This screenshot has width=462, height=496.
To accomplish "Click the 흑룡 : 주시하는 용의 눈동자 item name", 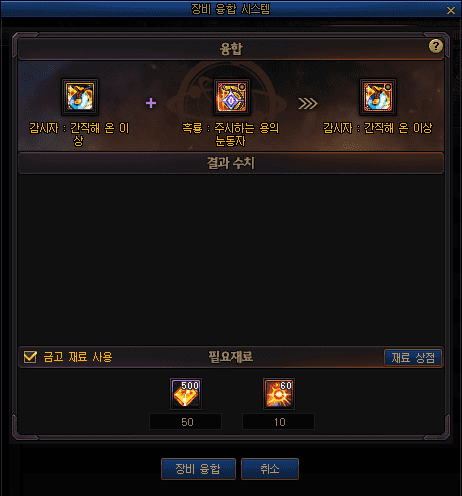I will (x=231, y=134).
